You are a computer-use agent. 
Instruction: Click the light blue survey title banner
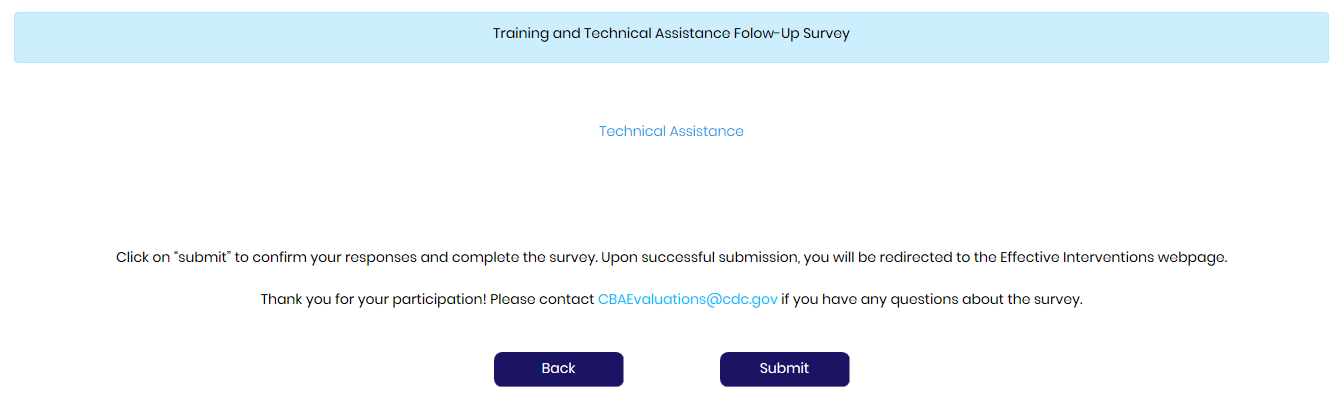click(300, 38)
